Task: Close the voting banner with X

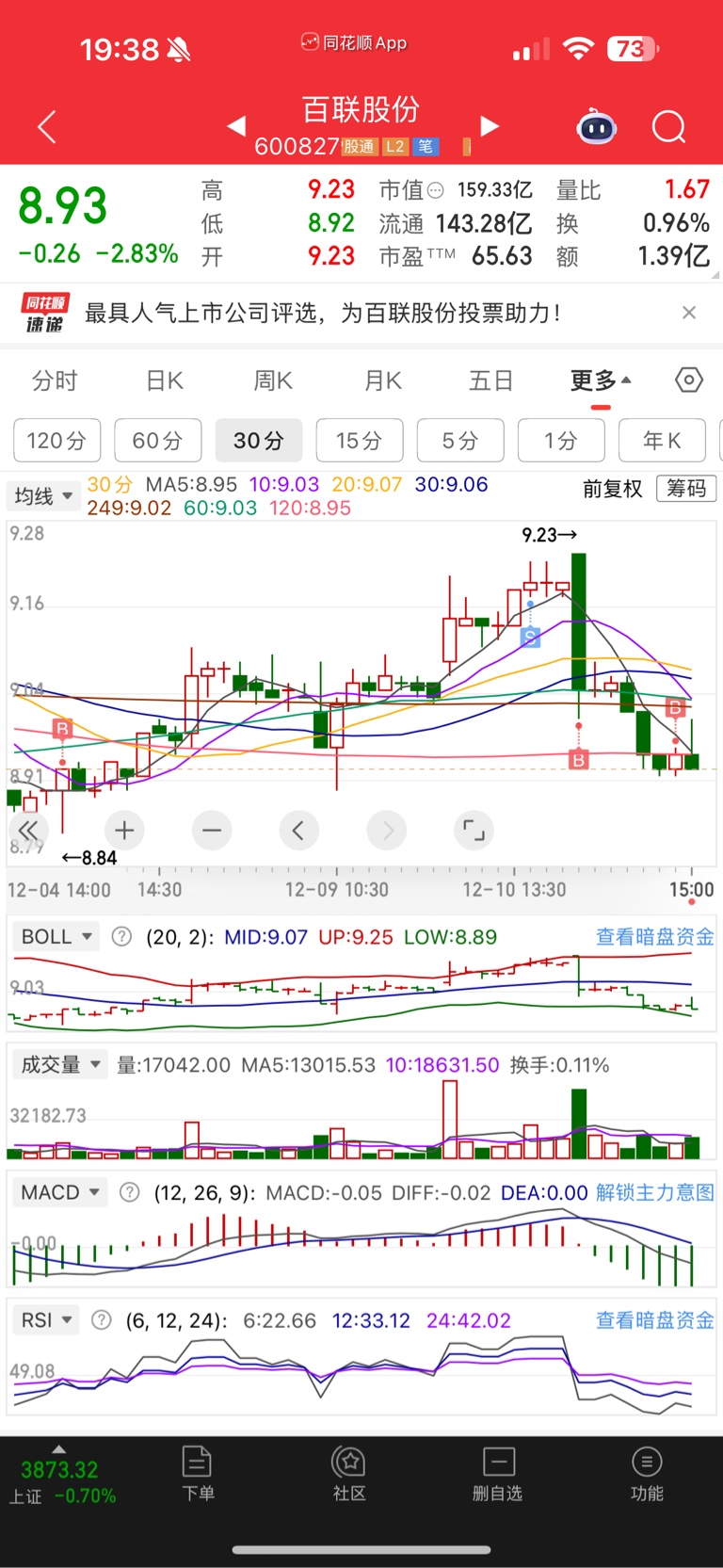Action: pos(689,313)
